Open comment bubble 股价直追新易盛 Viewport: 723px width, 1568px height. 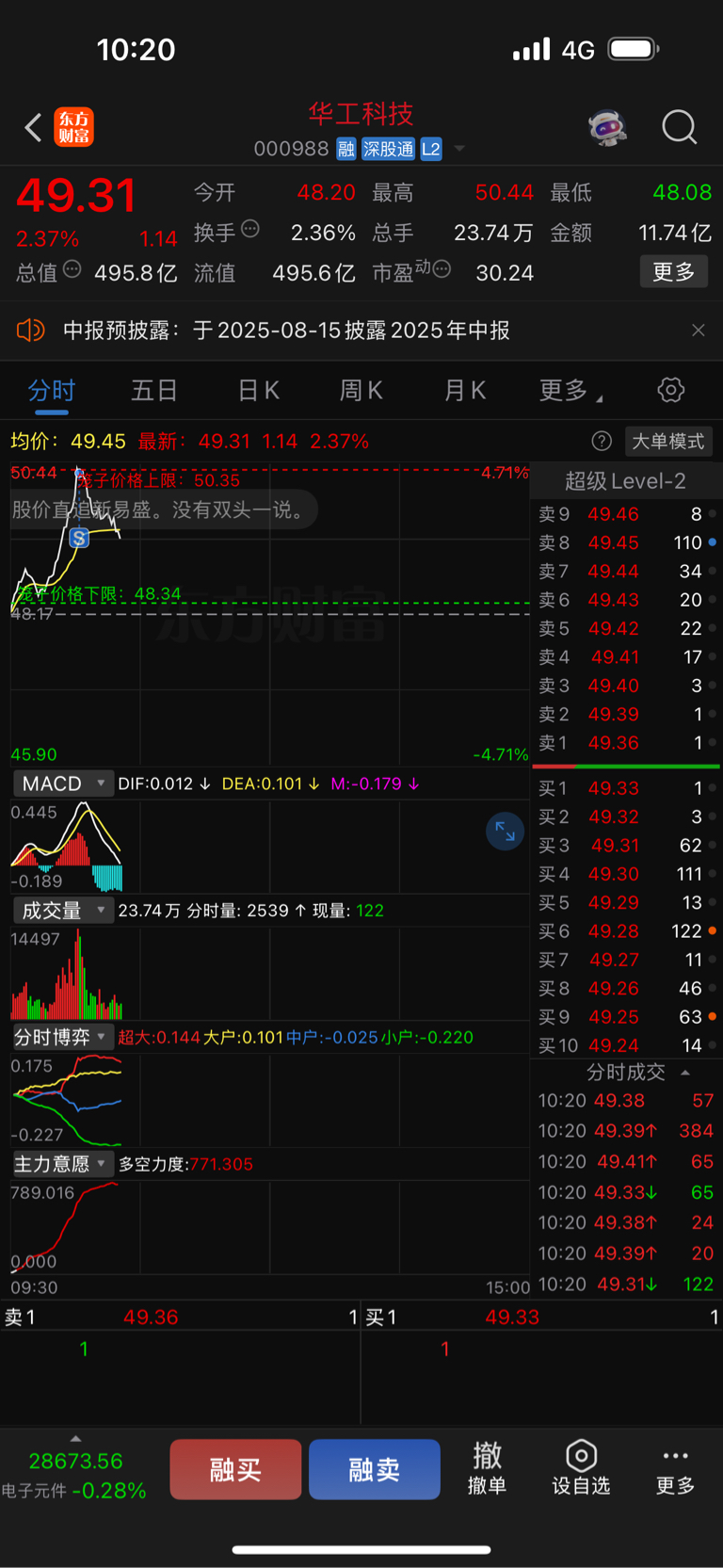tap(164, 509)
